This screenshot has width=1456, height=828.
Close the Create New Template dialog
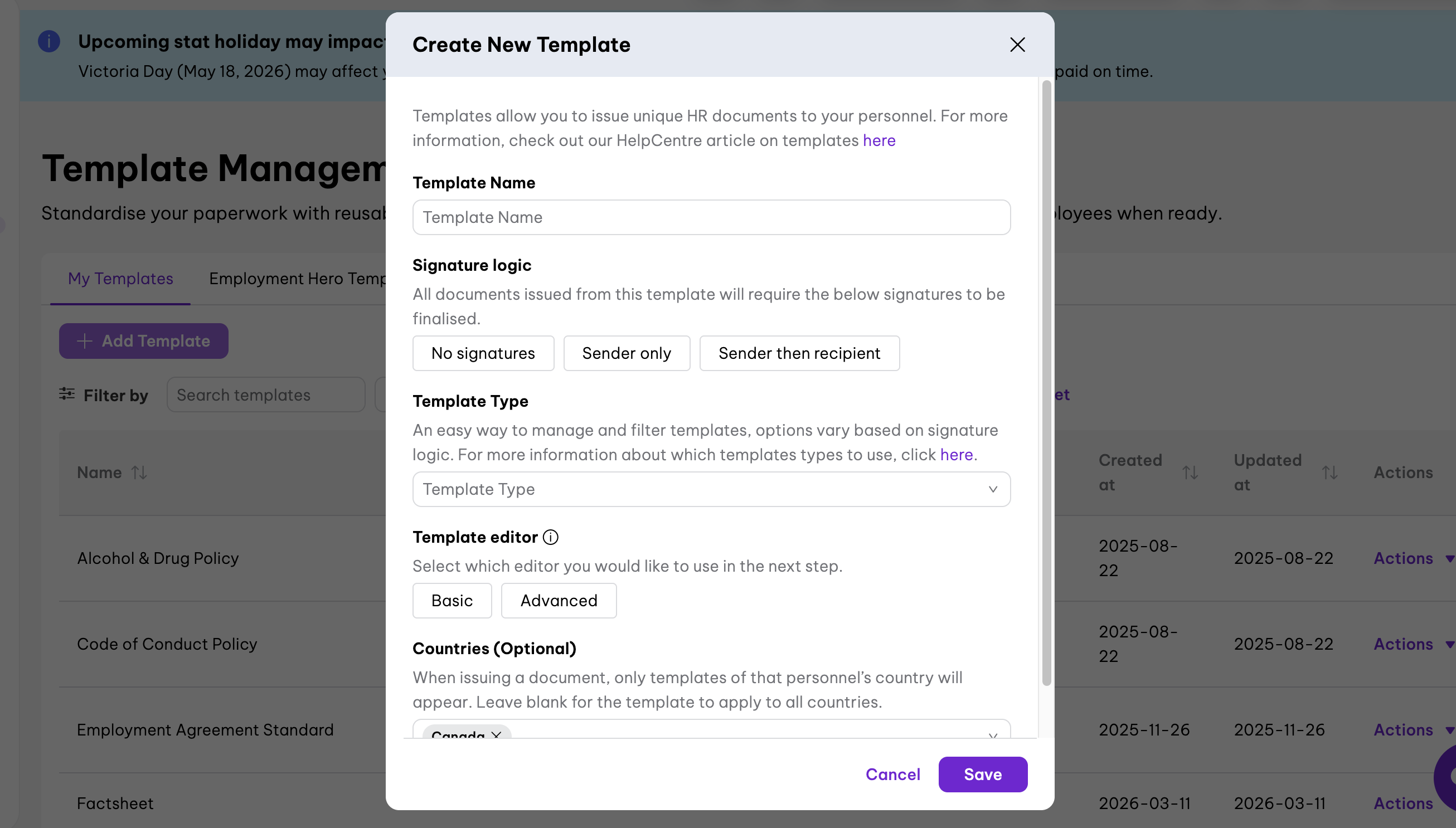pos(1017,45)
